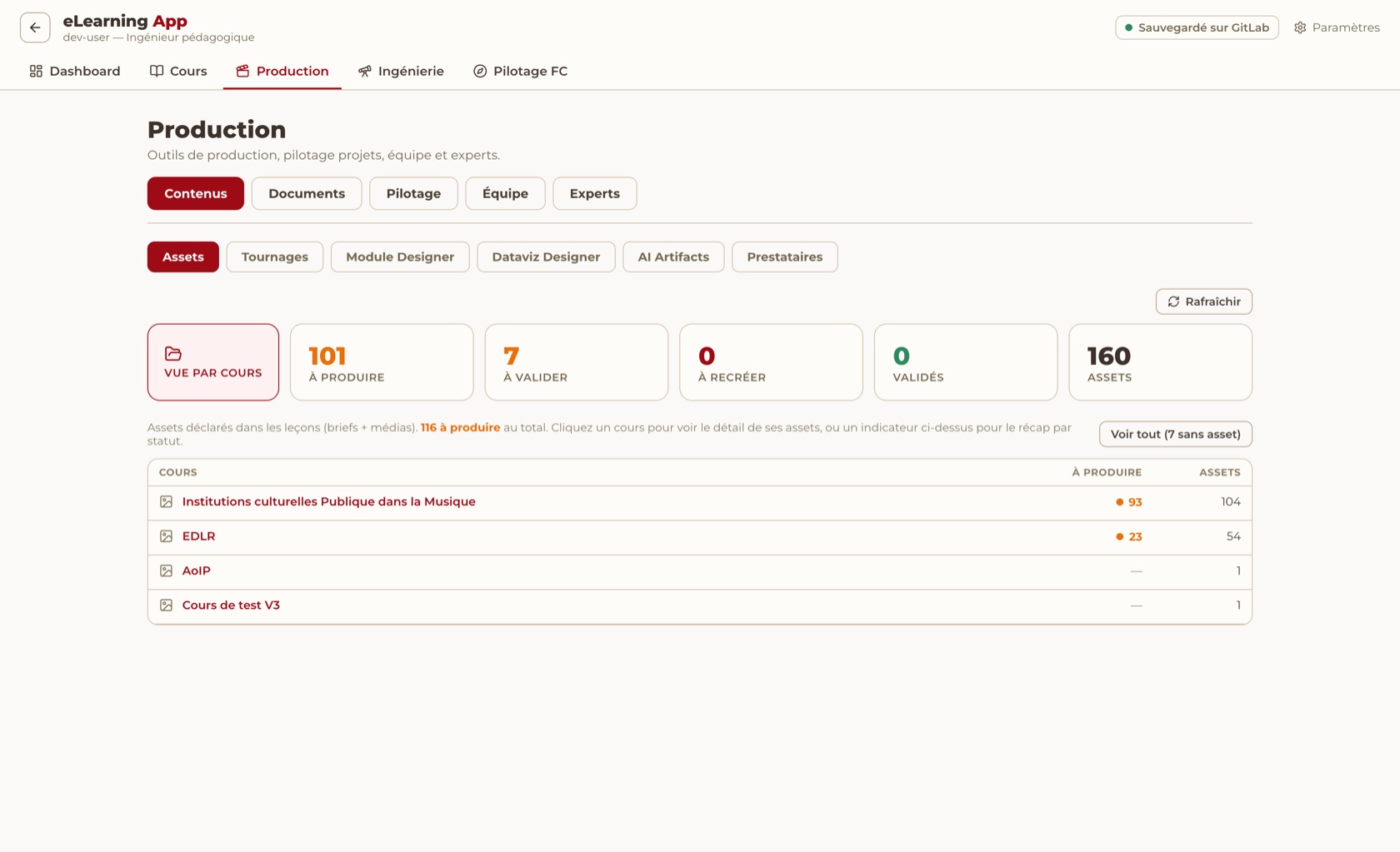Open Institutions culturelles Publique dans la Musique course

[328, 501]
